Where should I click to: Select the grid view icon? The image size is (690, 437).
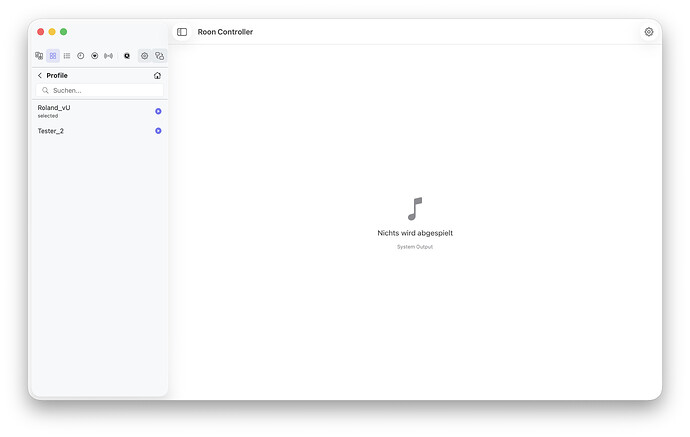tap(53, 56)
